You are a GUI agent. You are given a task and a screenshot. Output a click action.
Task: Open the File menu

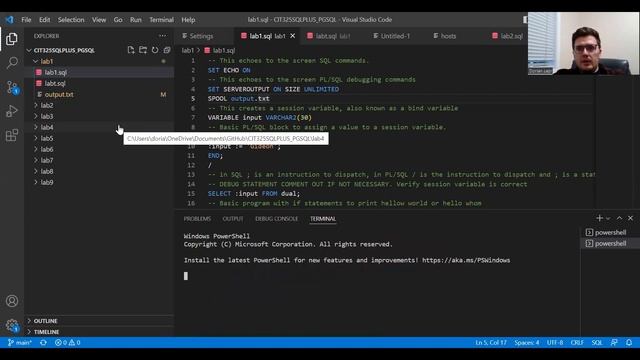(x=26, y=20)
